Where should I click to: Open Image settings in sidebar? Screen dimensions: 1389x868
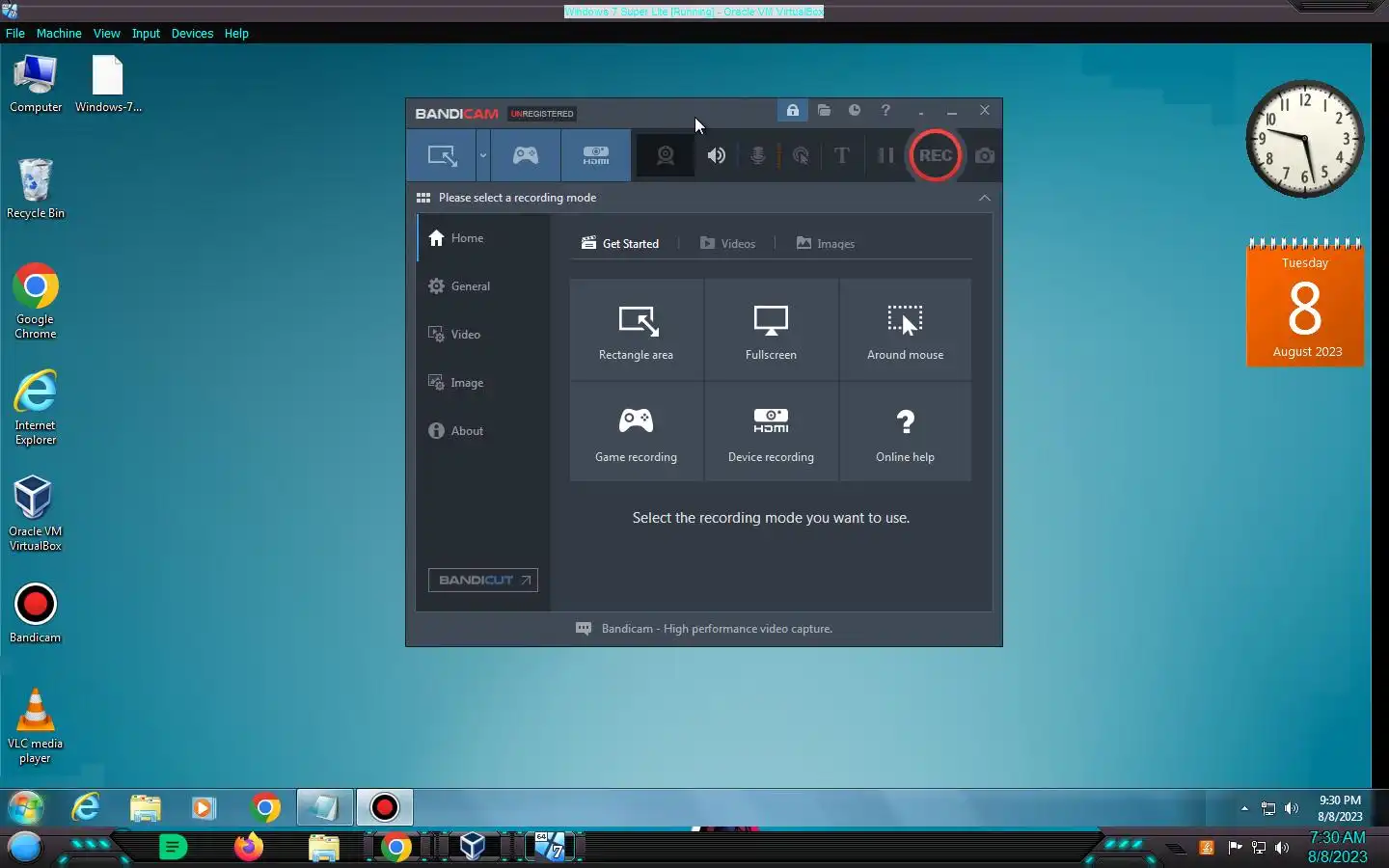pos(483,383)
